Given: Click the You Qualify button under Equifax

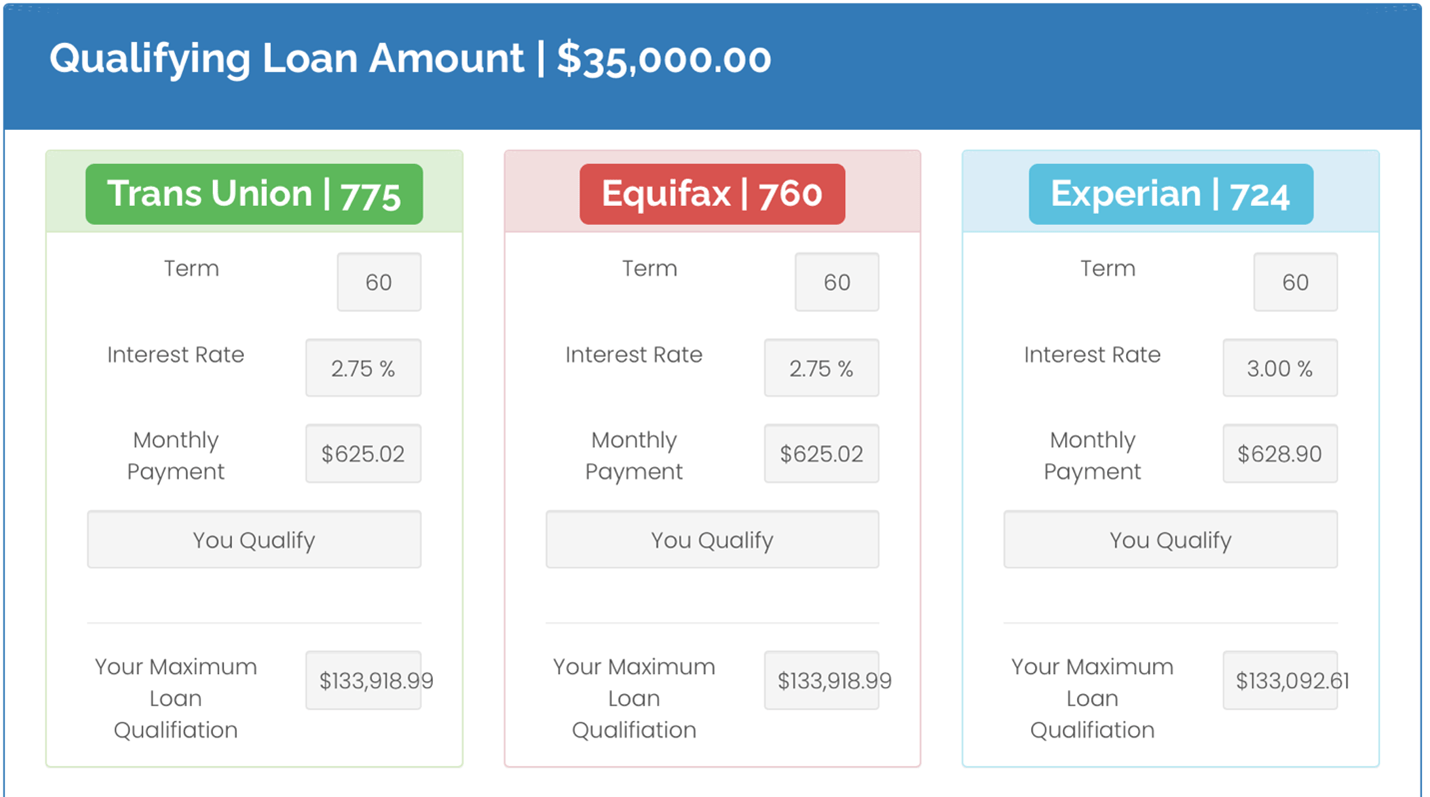Looking at the screenshot, I should pyautogui.click(x=711, y=539).
